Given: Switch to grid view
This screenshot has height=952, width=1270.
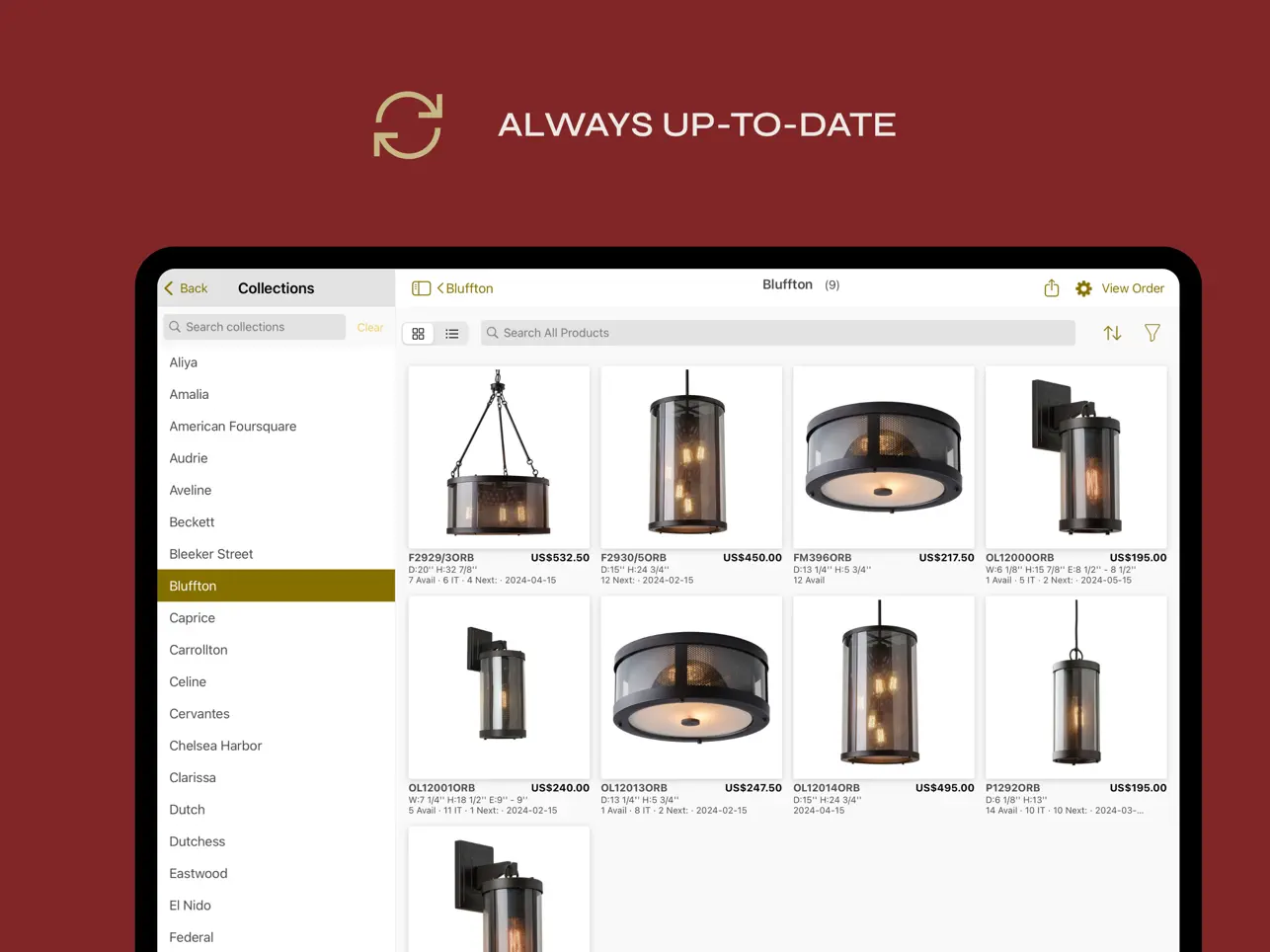Looking at the screenshot, I should point(419,334).
